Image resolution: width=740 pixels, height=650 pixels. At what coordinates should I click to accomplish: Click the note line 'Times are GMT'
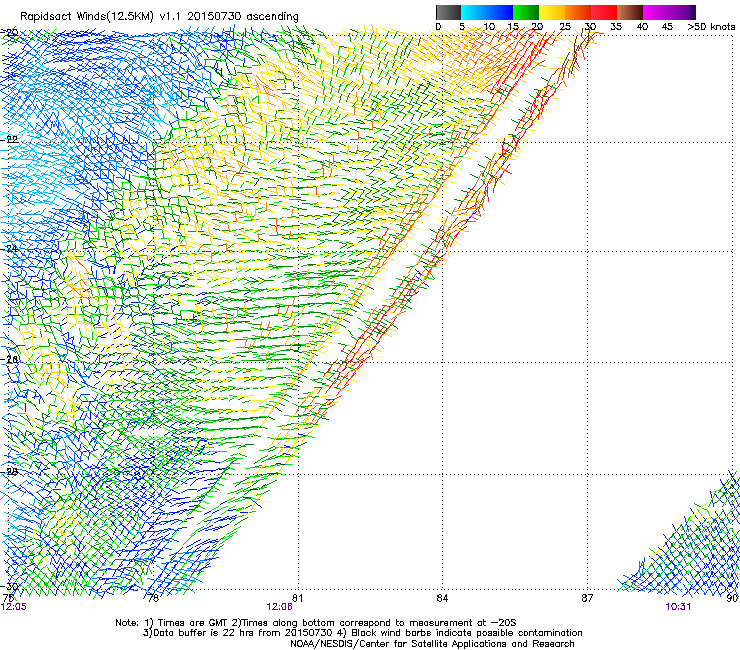pyautogui.click(x=193, y=623)
